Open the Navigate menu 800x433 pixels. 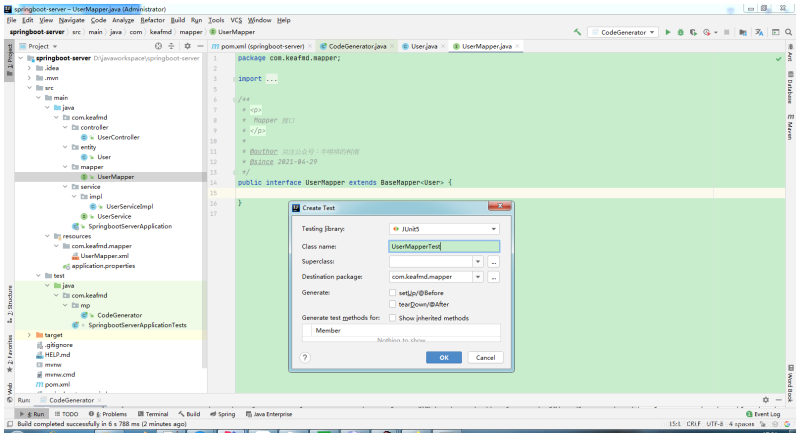tap(71, 20)
